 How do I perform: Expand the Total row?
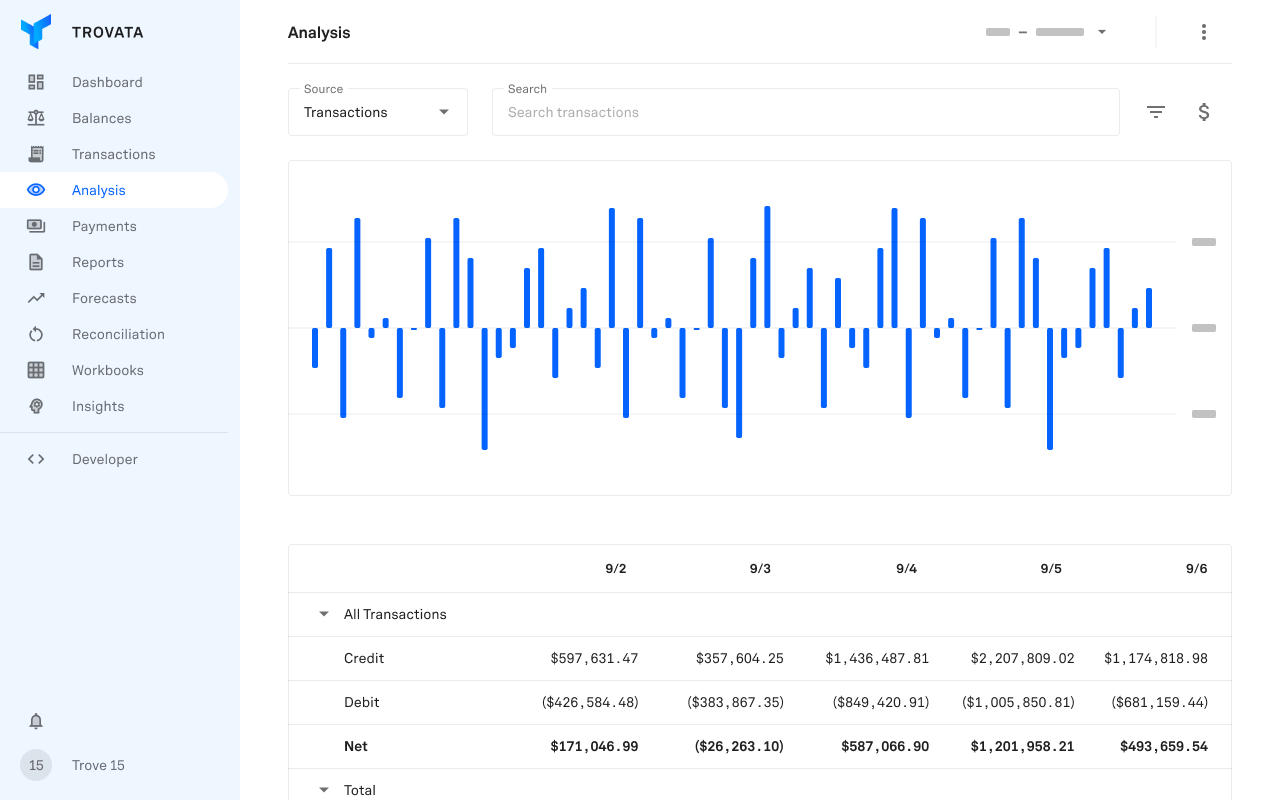323,789
